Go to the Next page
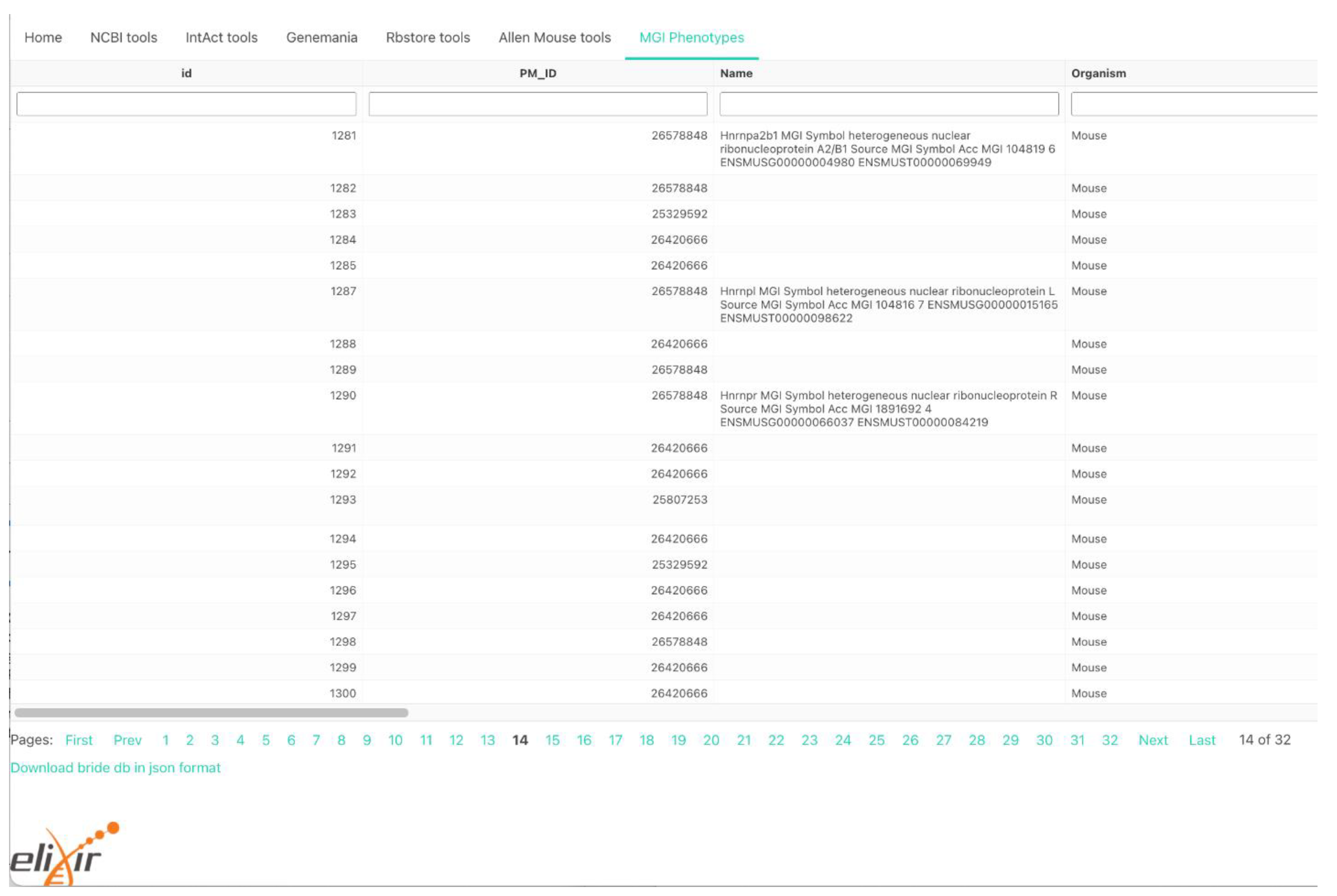This screenshot has width=1337, height=896. pos(1153,740)
